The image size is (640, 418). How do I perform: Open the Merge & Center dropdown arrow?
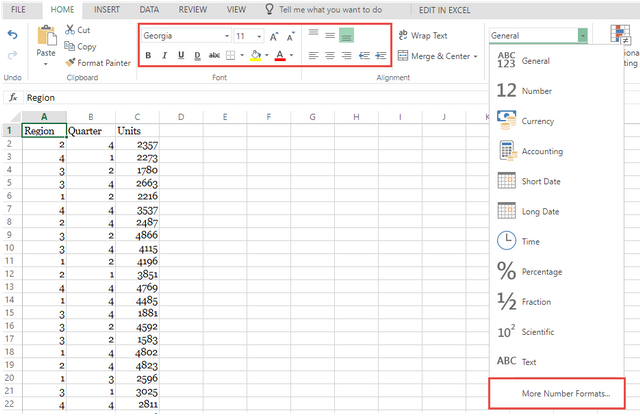476,56
